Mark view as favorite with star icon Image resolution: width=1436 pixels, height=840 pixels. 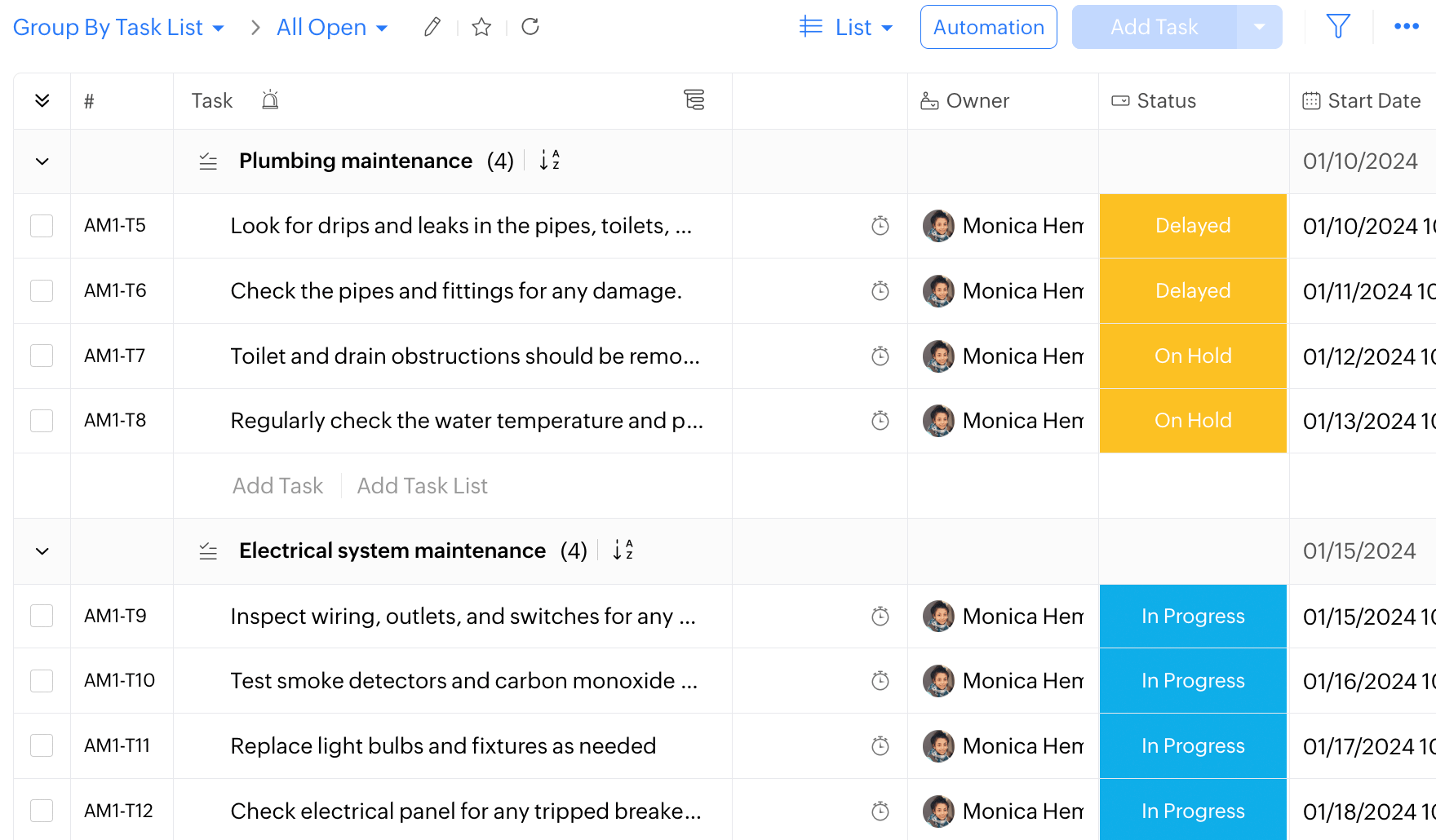pos(481,27)
